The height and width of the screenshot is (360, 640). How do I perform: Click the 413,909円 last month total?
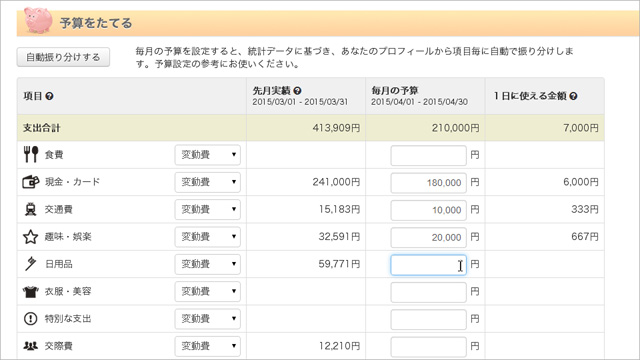pos(336,128)
